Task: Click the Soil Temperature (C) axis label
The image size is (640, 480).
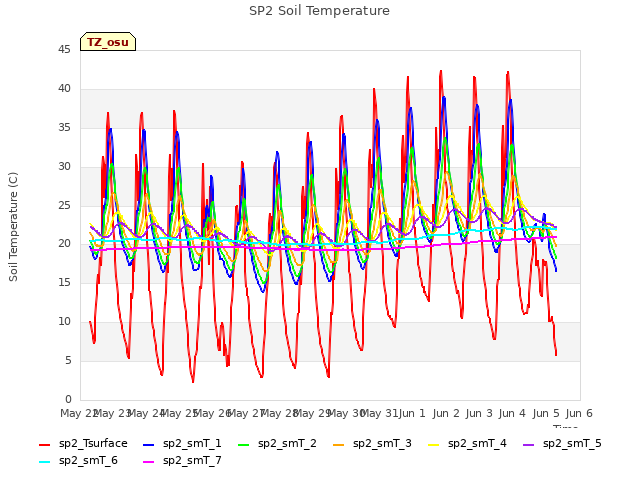Action: (x=13, y=227)
